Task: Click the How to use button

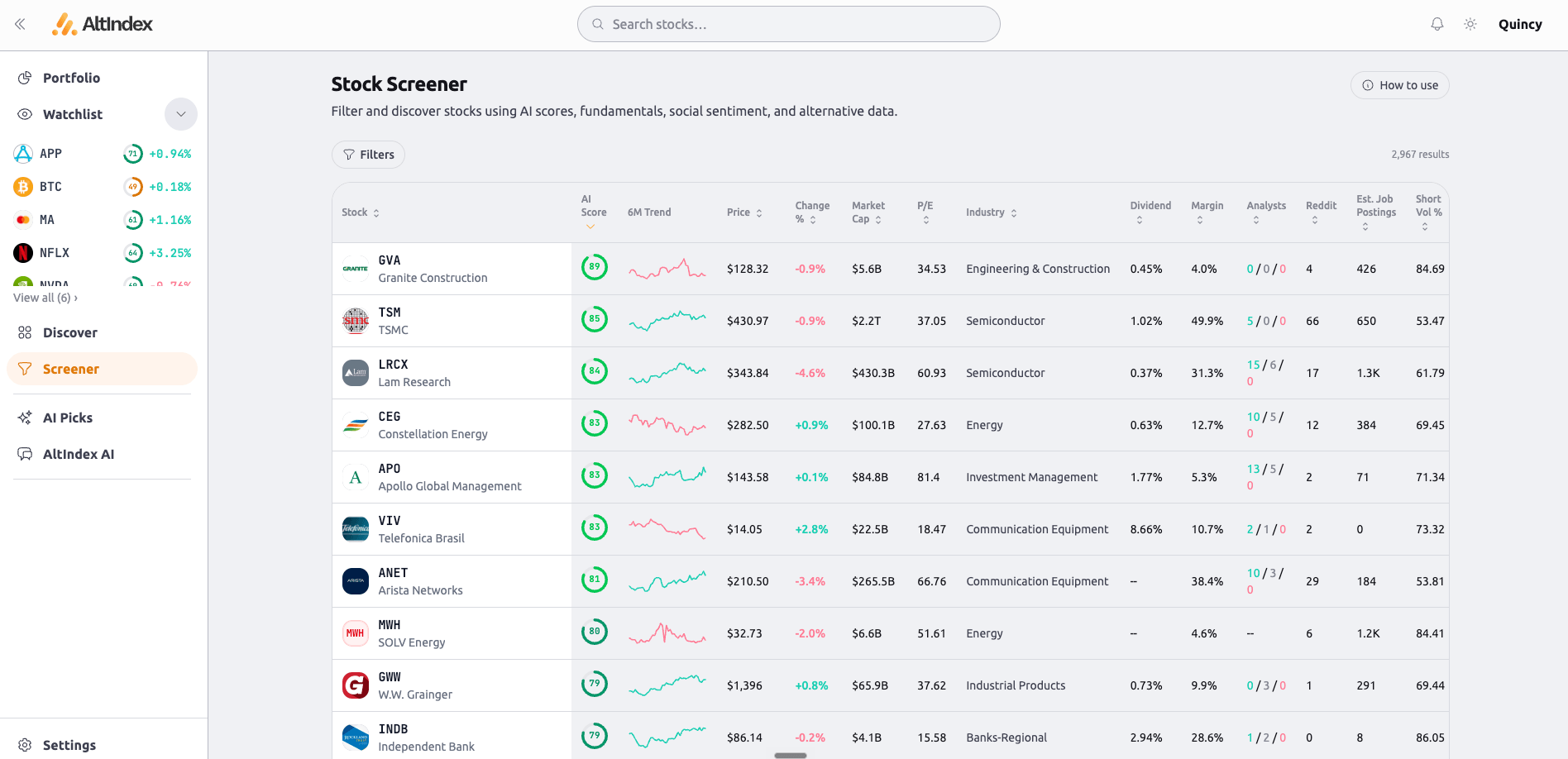Action: 1399,85
